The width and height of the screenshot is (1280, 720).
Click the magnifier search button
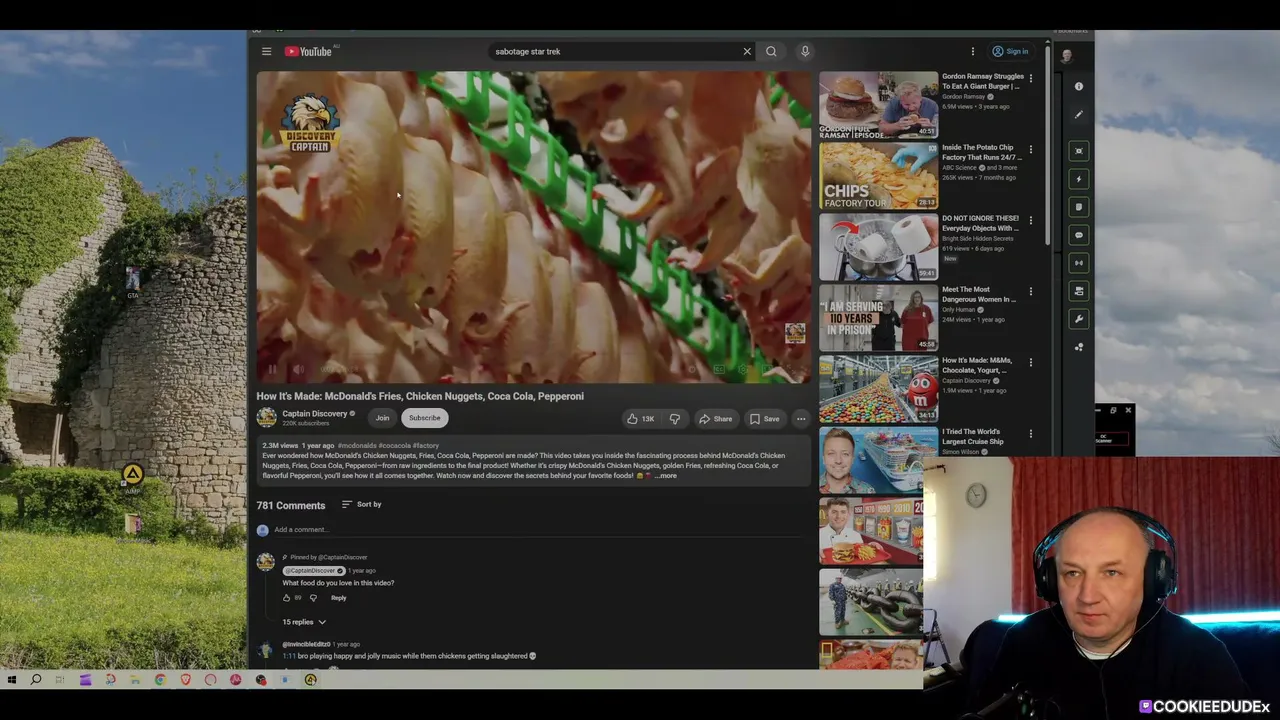pos(771,51)
